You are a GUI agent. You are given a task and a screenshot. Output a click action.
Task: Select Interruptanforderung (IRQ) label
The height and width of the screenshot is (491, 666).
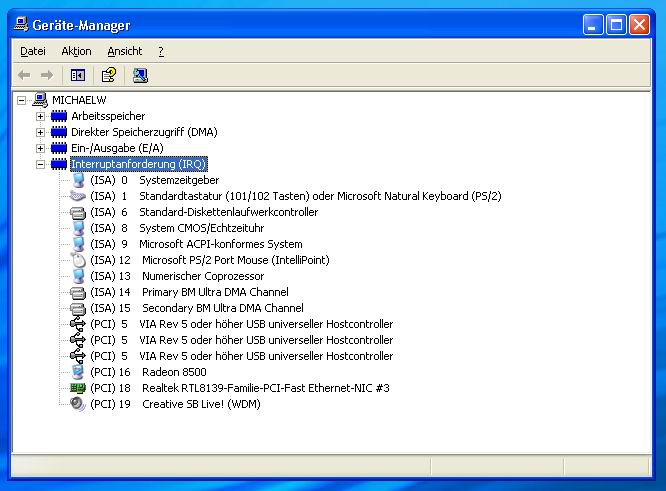pos(138,164)
